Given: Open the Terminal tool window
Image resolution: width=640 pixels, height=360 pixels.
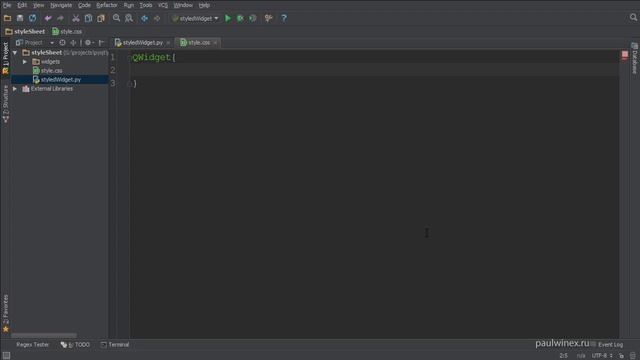Looking at the screenshot, I should 115,345.
